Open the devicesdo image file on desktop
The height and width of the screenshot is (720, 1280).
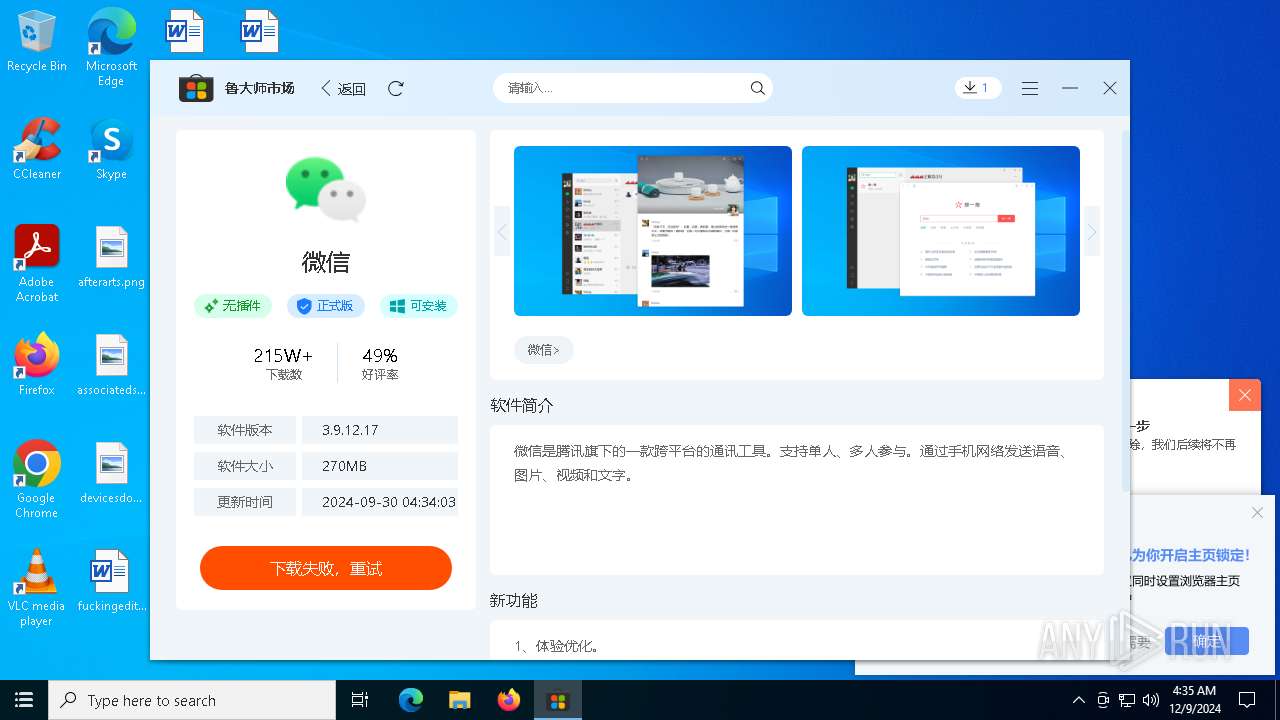(111, 473)
